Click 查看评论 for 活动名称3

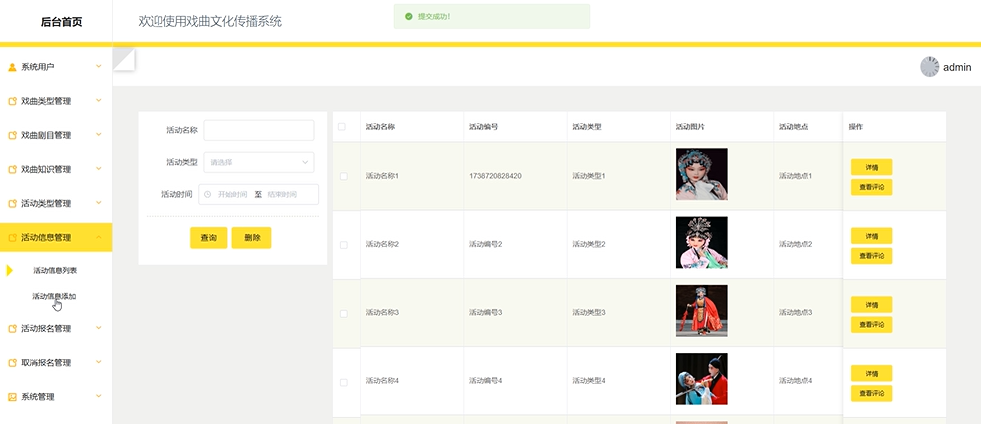[x=871, y=325]
